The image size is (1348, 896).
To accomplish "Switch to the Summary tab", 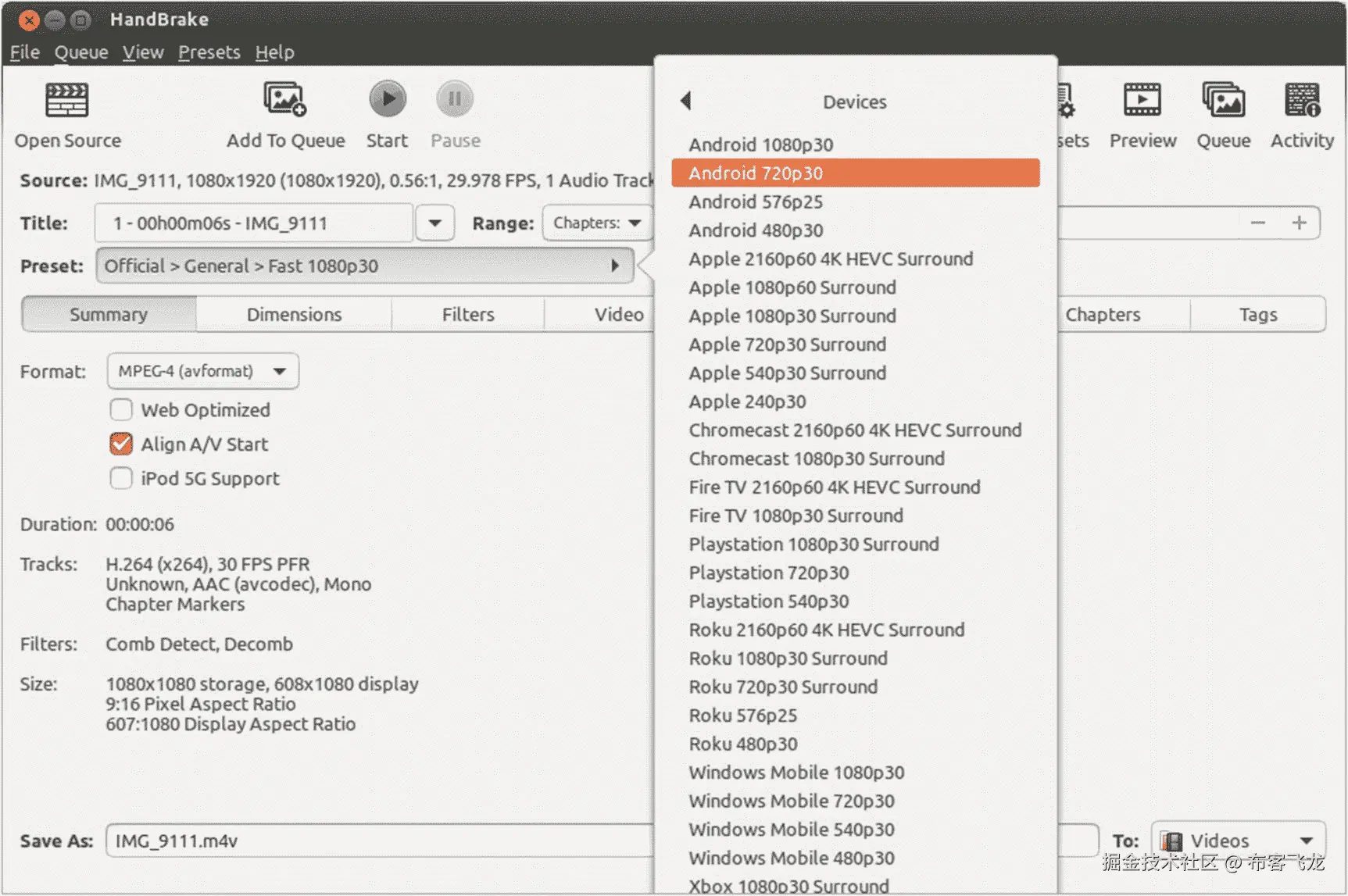I will pyautogui.click(x=109, y=314).
